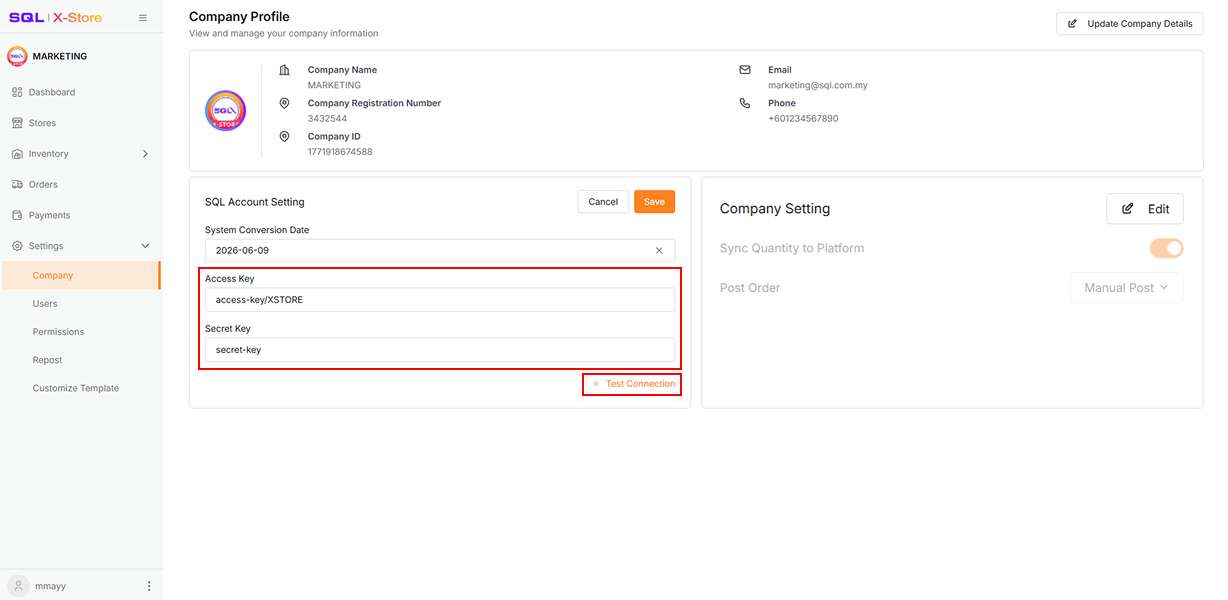The height and width of the screenshot is (600, 1228).
Task: Collapse sidebar using the hamburger menu icon
Action: (x=143, y=18)
